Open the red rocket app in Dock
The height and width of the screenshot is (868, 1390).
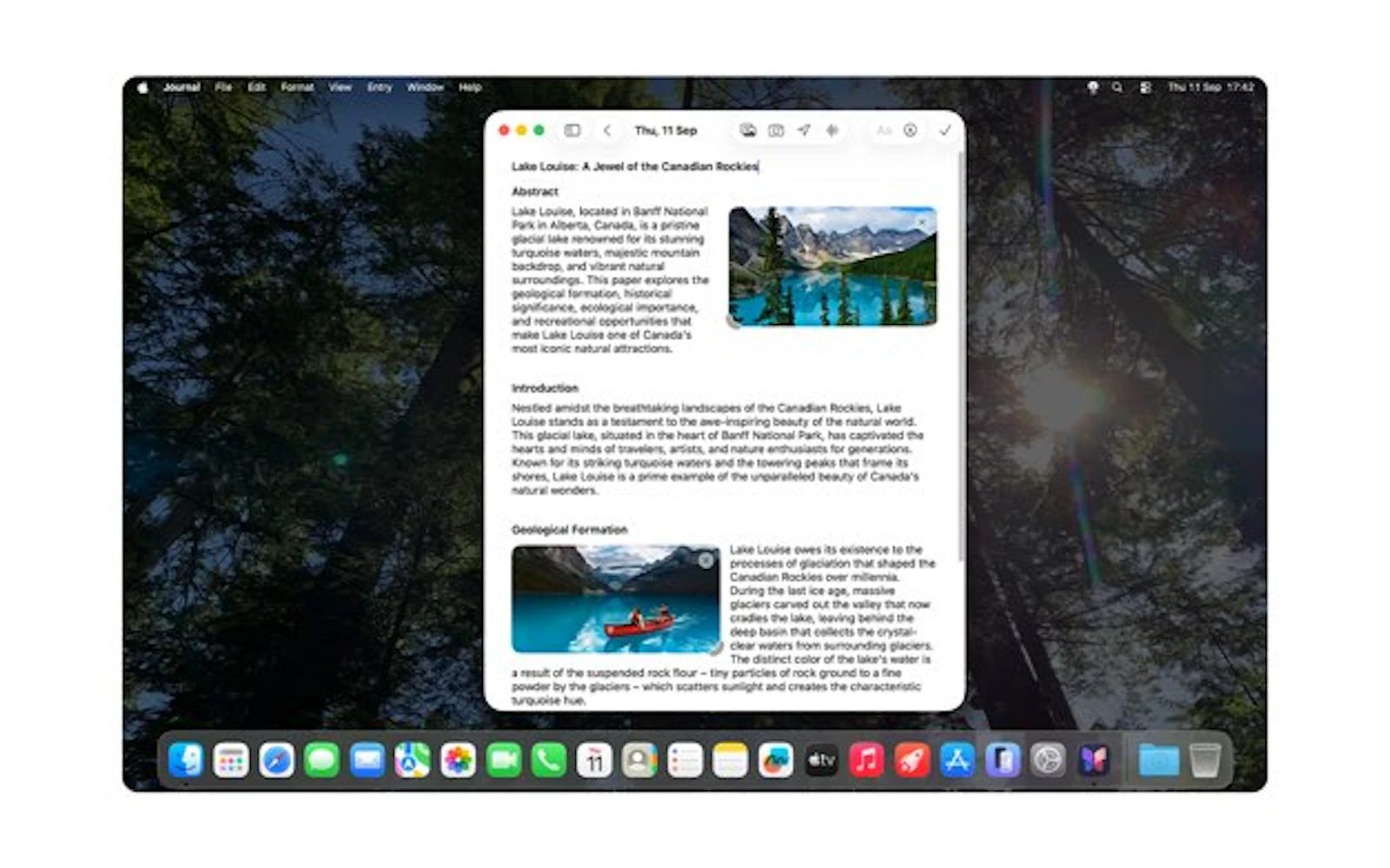pos(911,760)
